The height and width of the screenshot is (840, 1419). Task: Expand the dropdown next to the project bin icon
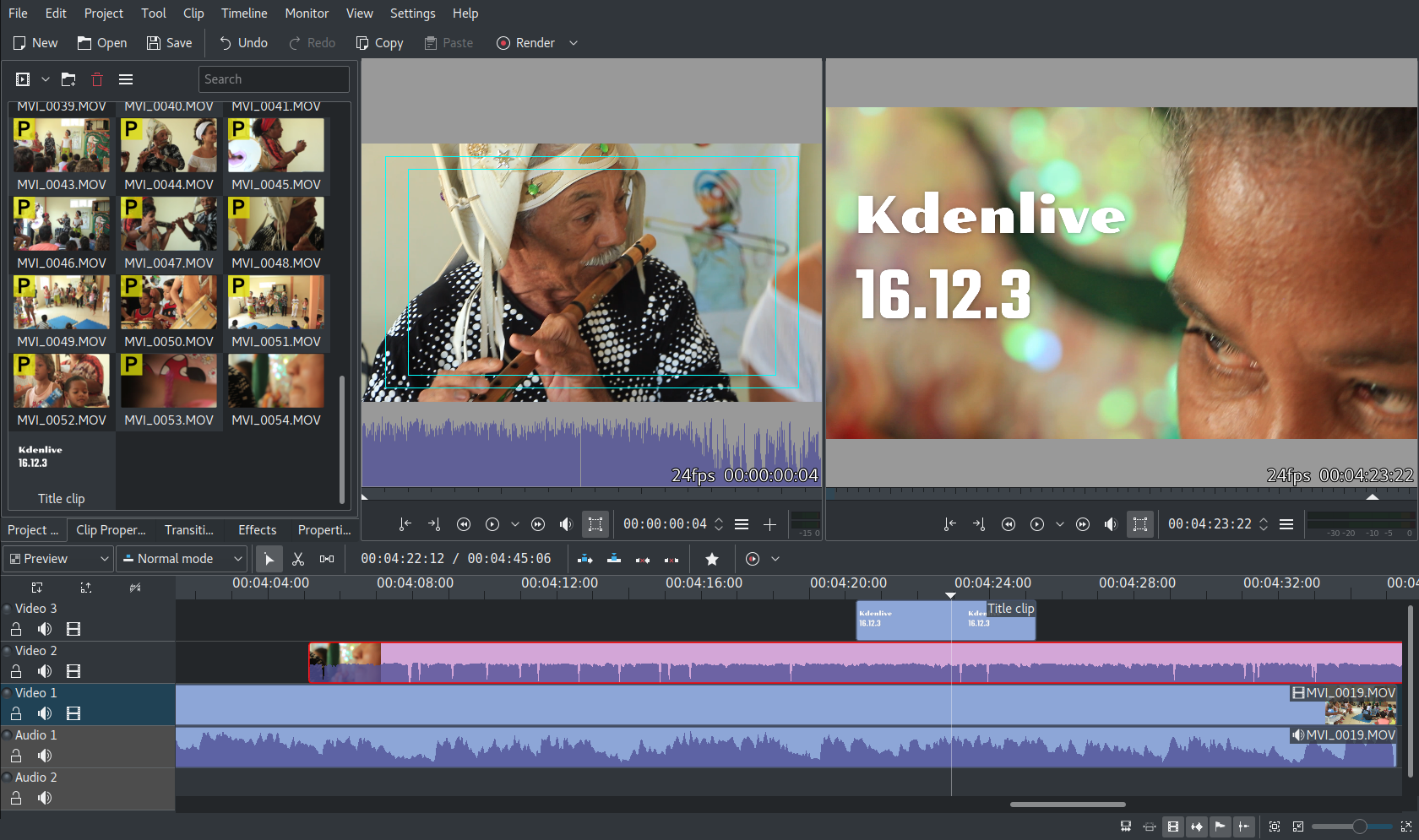[46, 79]
